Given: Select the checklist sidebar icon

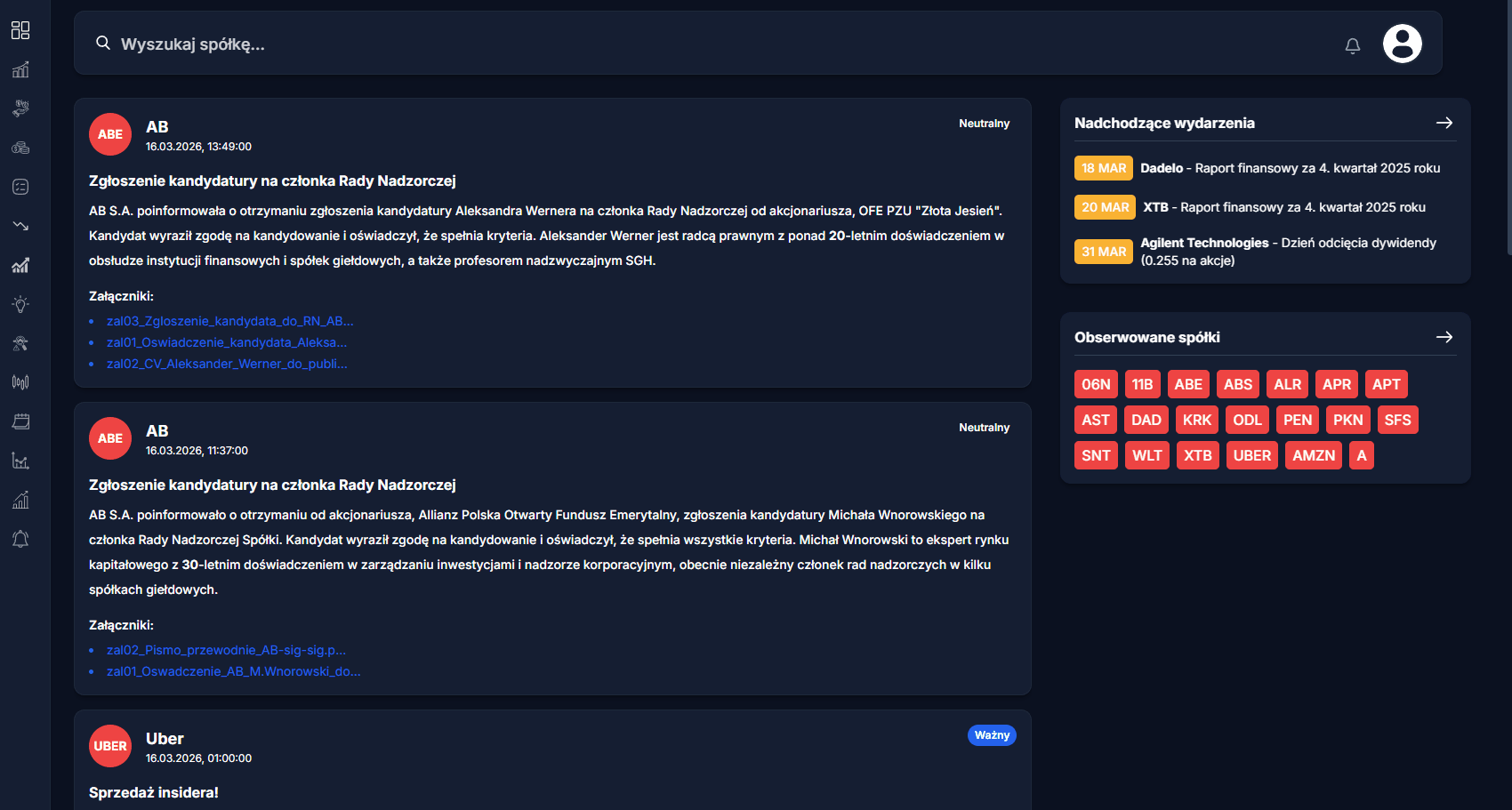Looking at the screenshot, I should pos(20,187).
